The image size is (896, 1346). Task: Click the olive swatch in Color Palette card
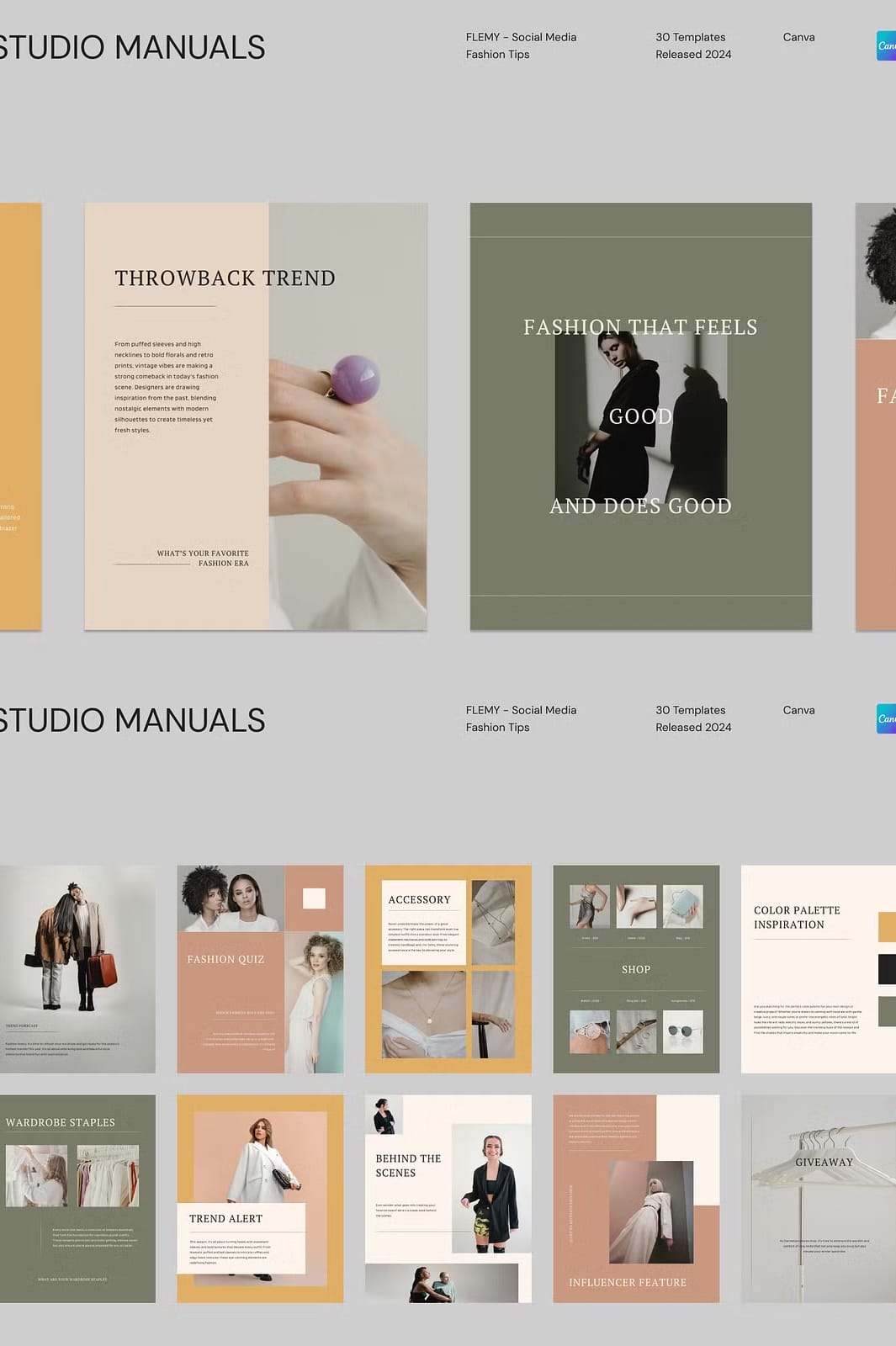coord(887,1011)
